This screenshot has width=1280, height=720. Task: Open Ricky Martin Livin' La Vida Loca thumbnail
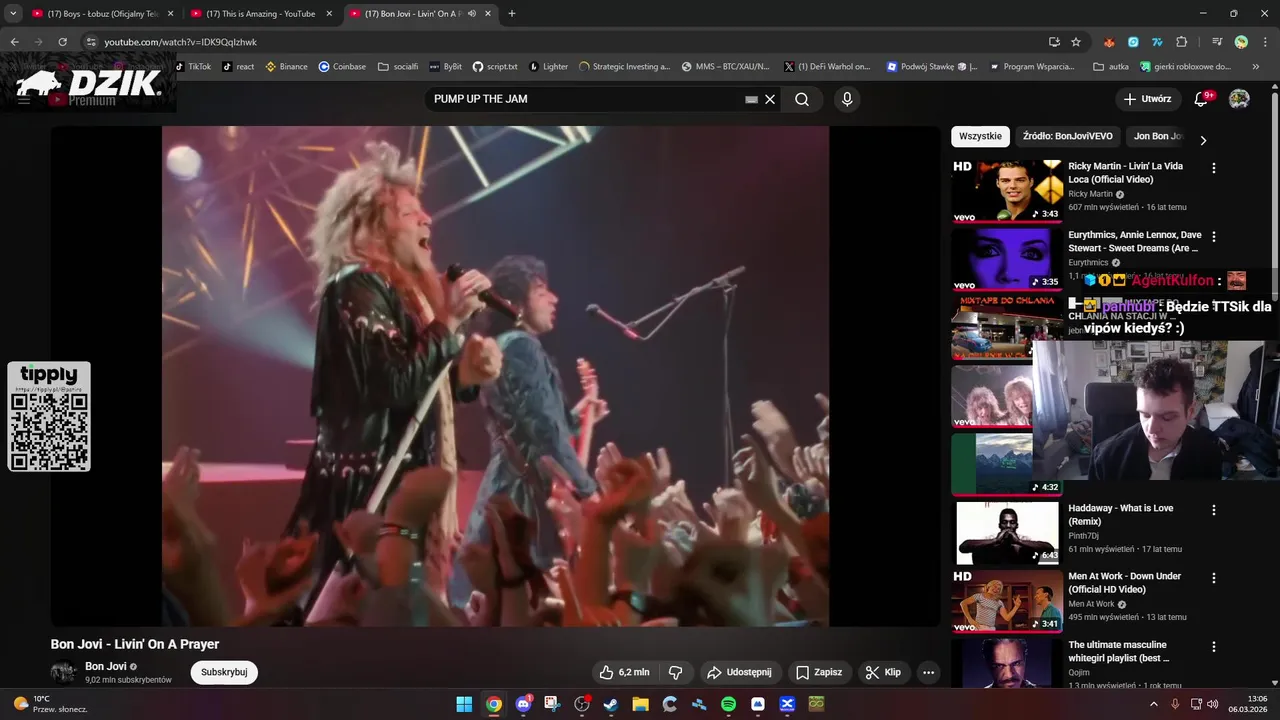tap(1006, 190)
